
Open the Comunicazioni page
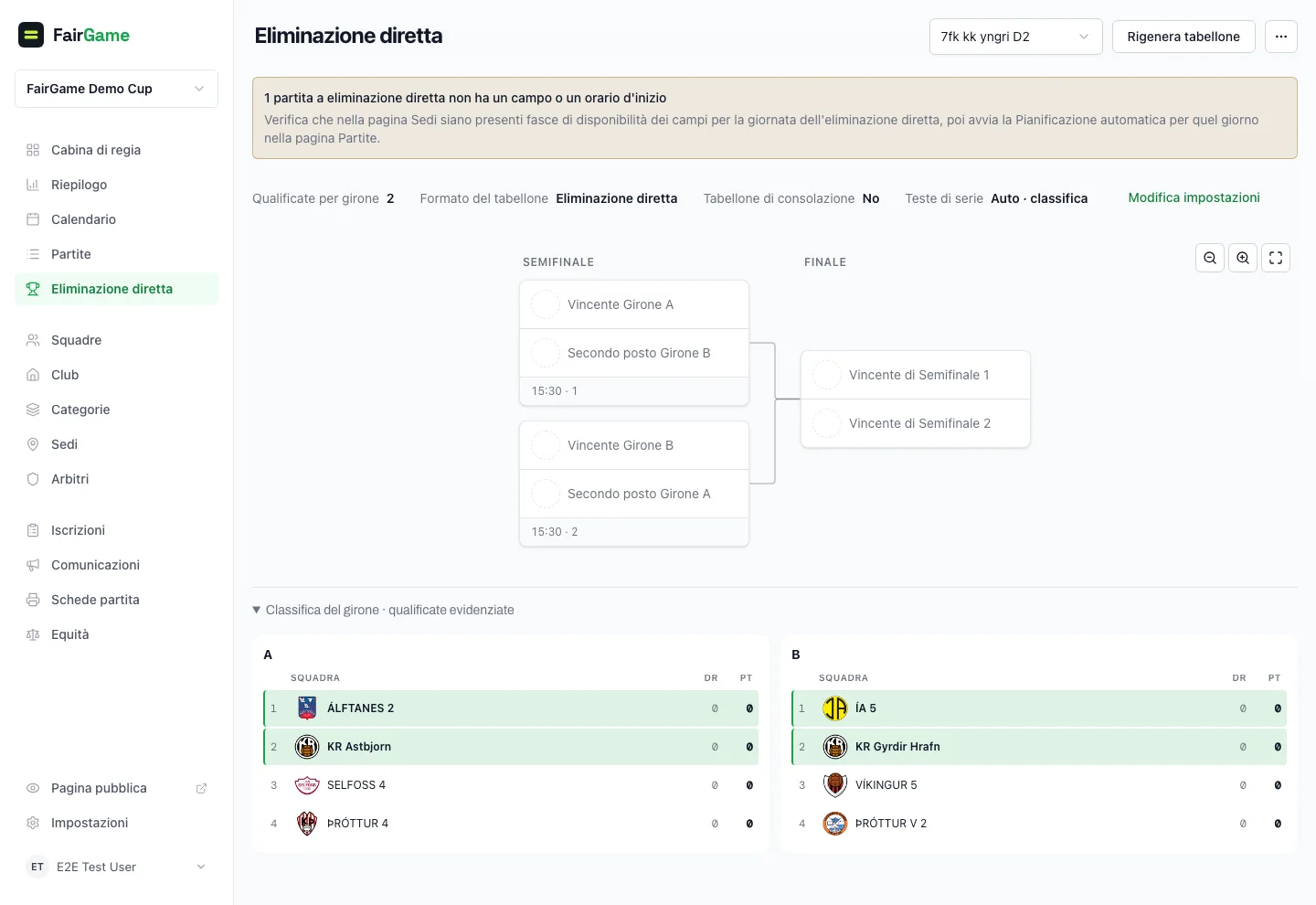[x=116, y=565]
